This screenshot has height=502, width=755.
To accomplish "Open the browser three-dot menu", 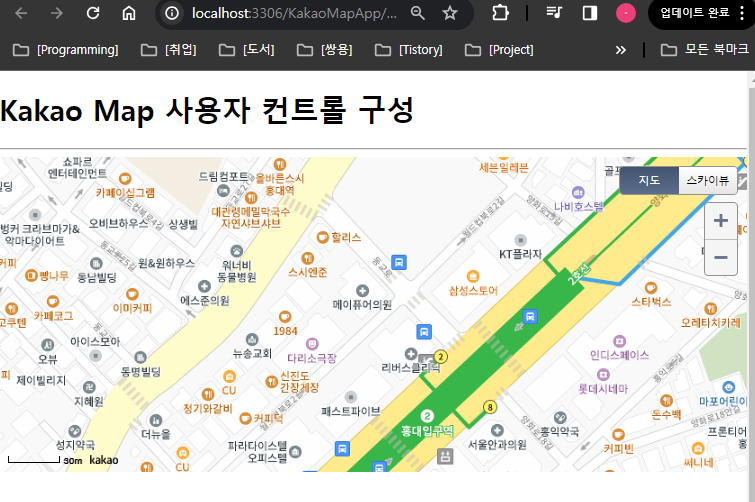I will click(742, 13).
